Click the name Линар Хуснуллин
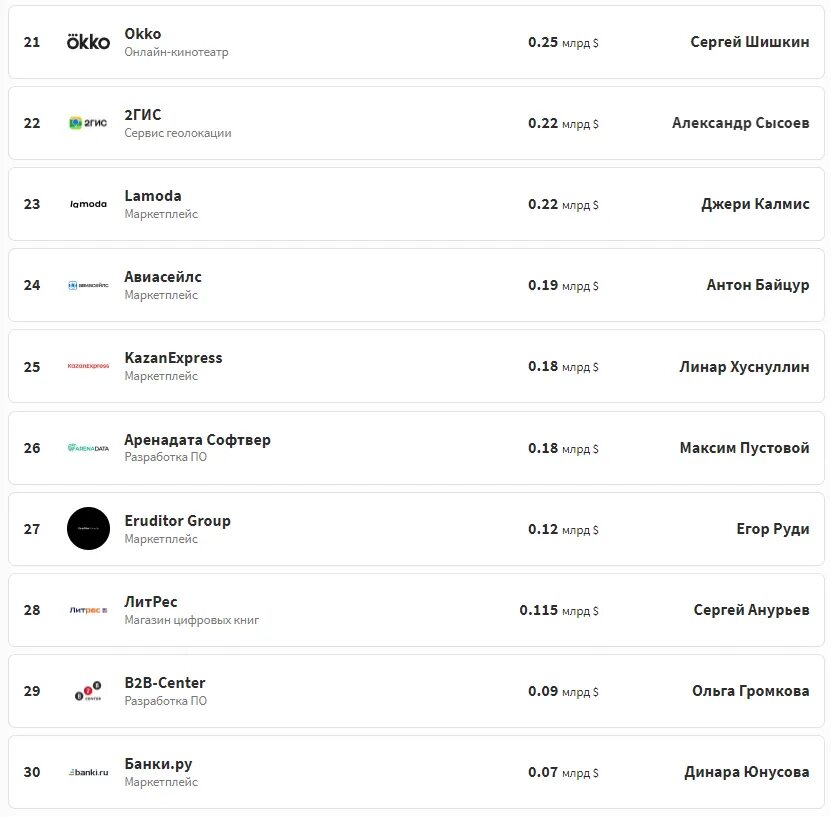 [744, 367]
